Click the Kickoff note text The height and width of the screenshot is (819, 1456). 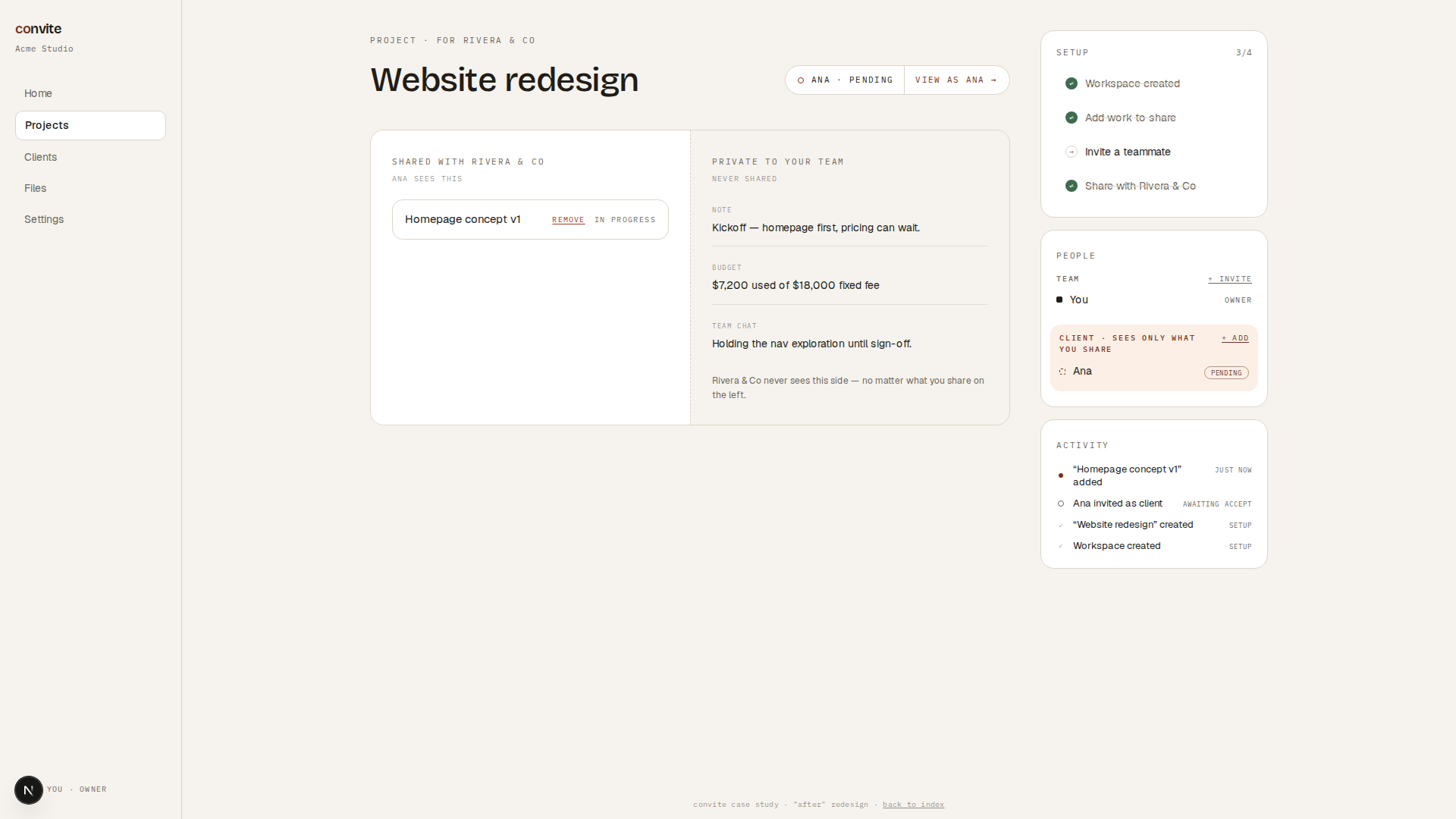[815, 227]
